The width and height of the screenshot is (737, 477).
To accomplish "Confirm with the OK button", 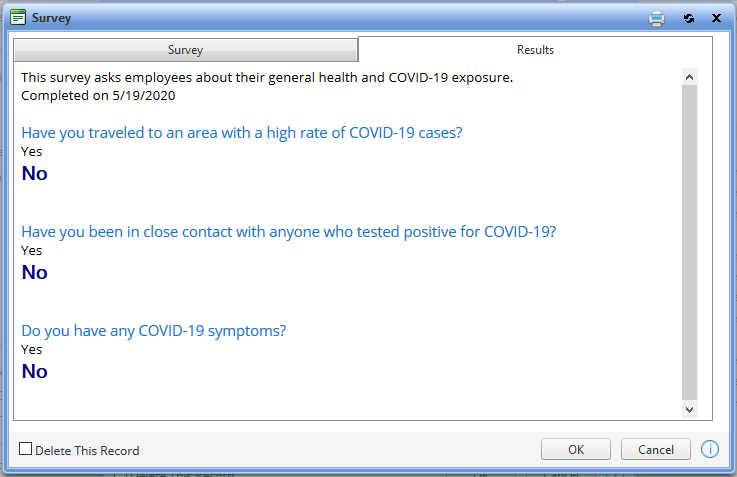I will click(575, 449).
